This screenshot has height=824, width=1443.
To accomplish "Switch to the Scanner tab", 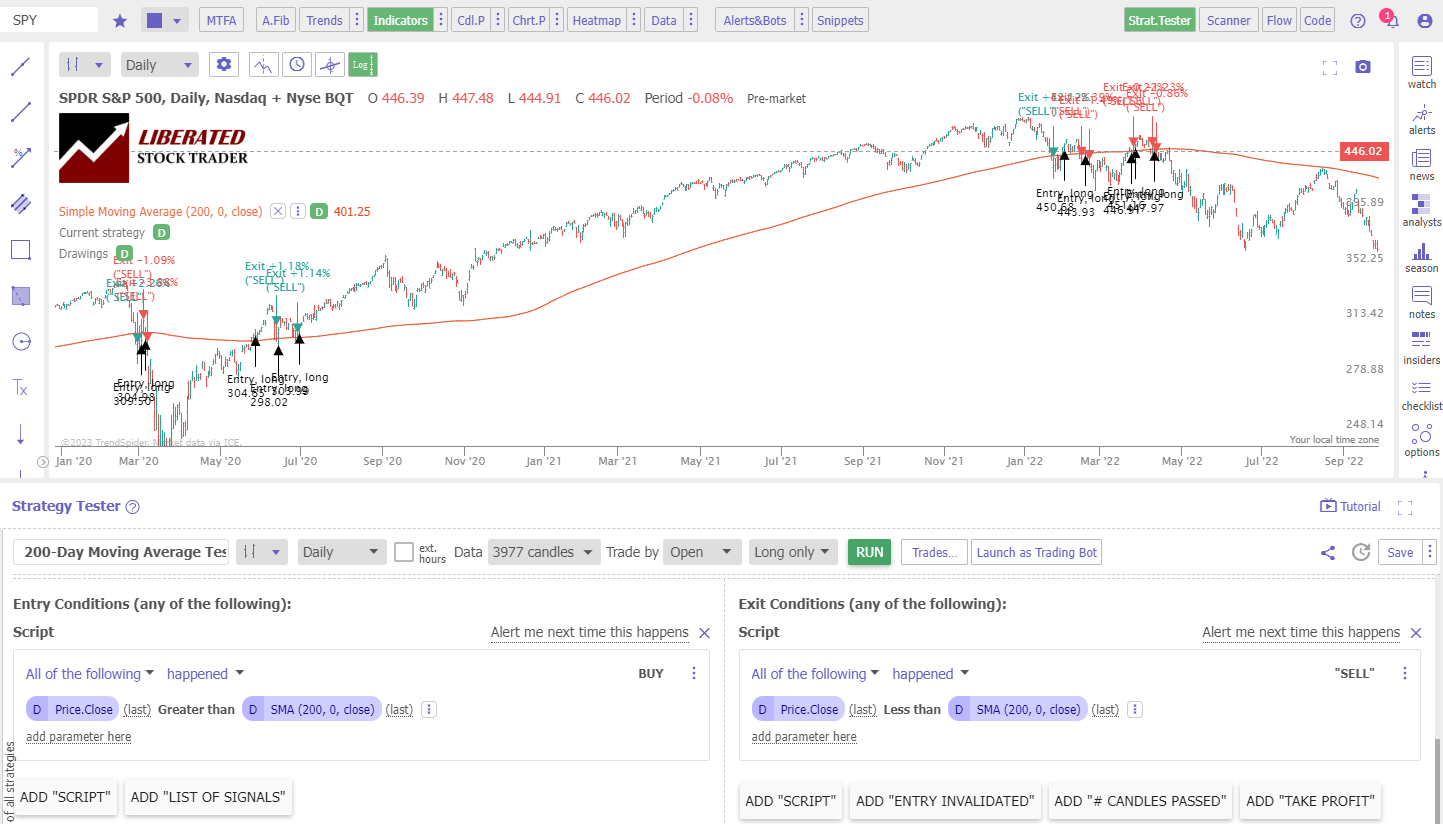I will pyautogui.click(x=1228, y=19).
